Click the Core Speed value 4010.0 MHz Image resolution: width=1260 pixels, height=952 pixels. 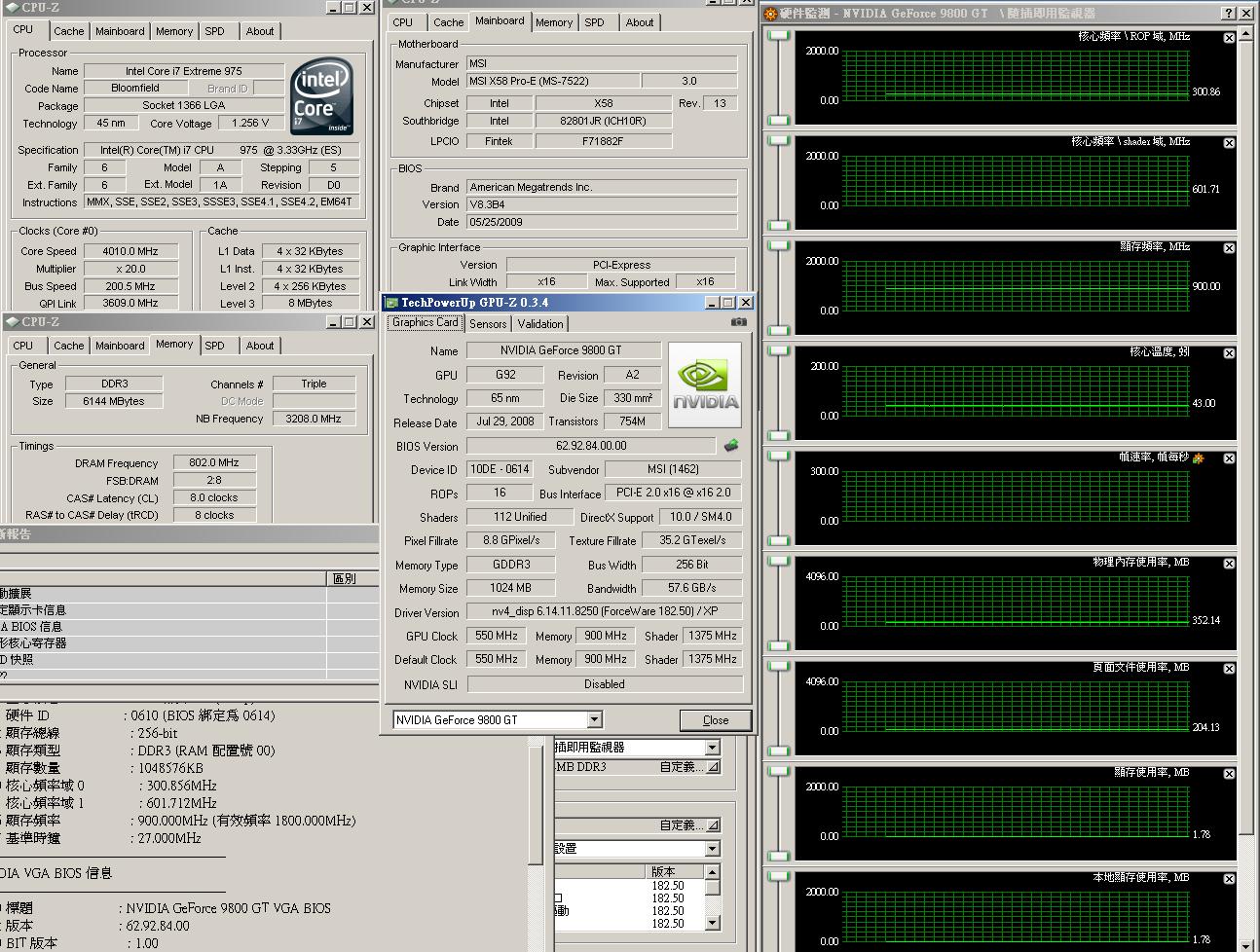pos(130,251)
